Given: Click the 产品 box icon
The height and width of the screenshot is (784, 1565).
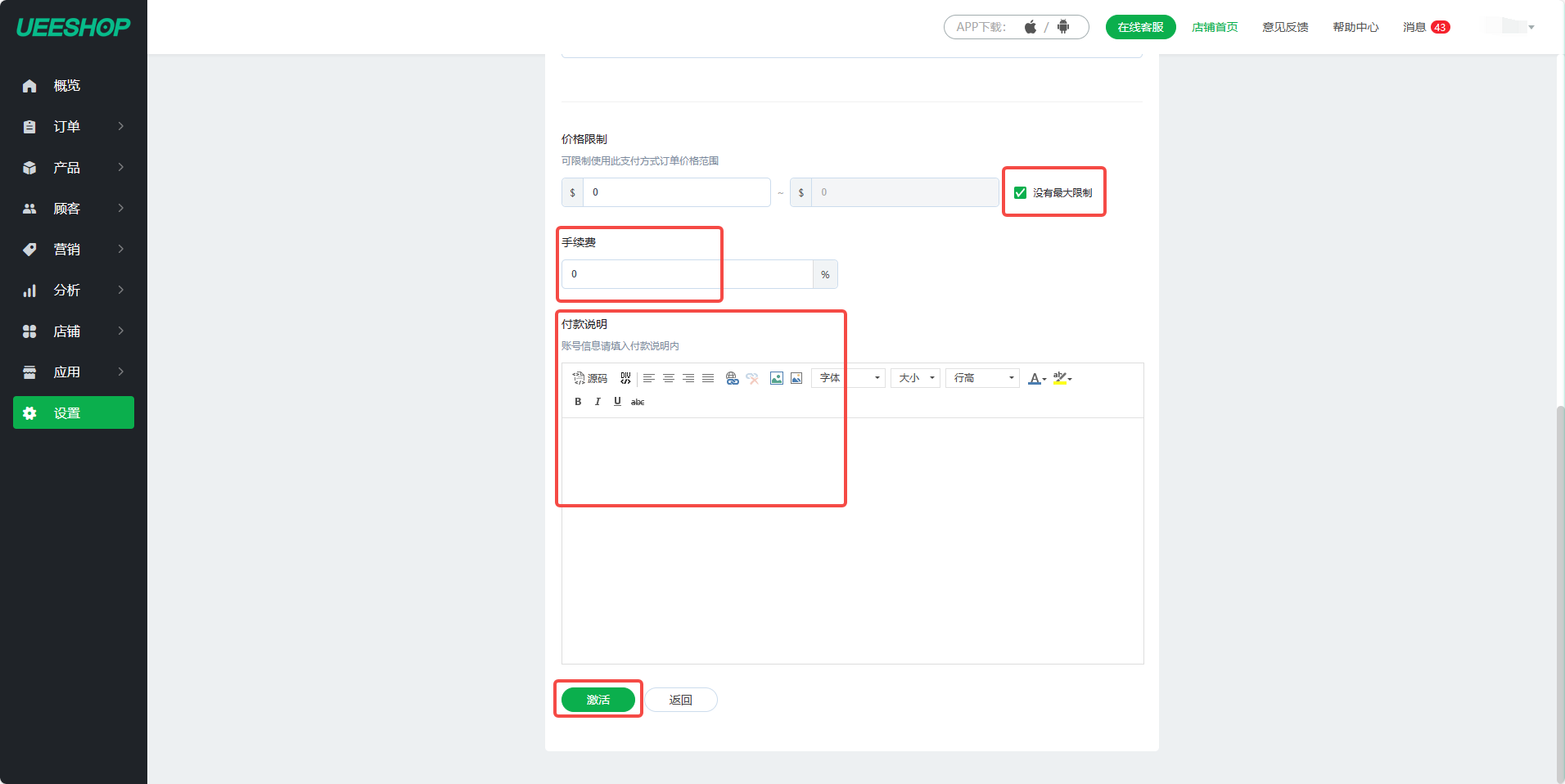Looking at the screenshot, I should click(29, 168).
